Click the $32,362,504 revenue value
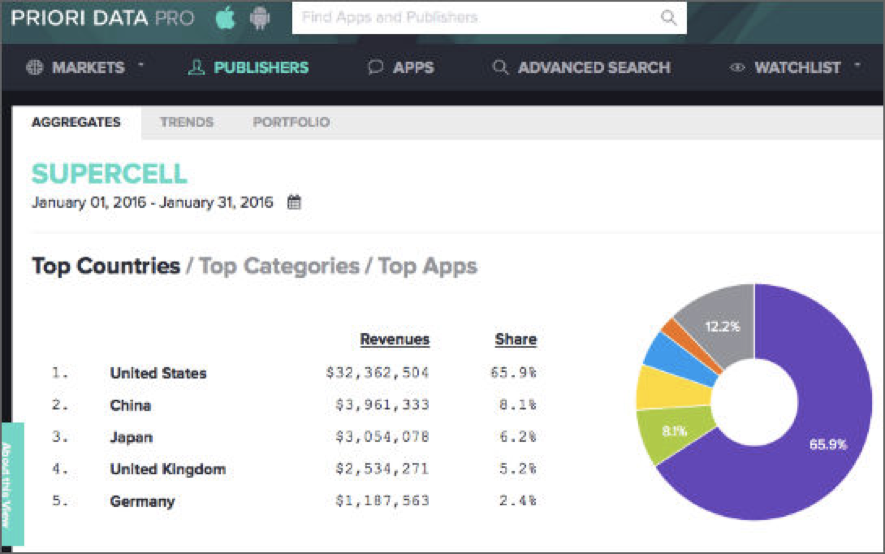Image resolution: width=885 pixels, height=554 pixels. pos(377,372)
